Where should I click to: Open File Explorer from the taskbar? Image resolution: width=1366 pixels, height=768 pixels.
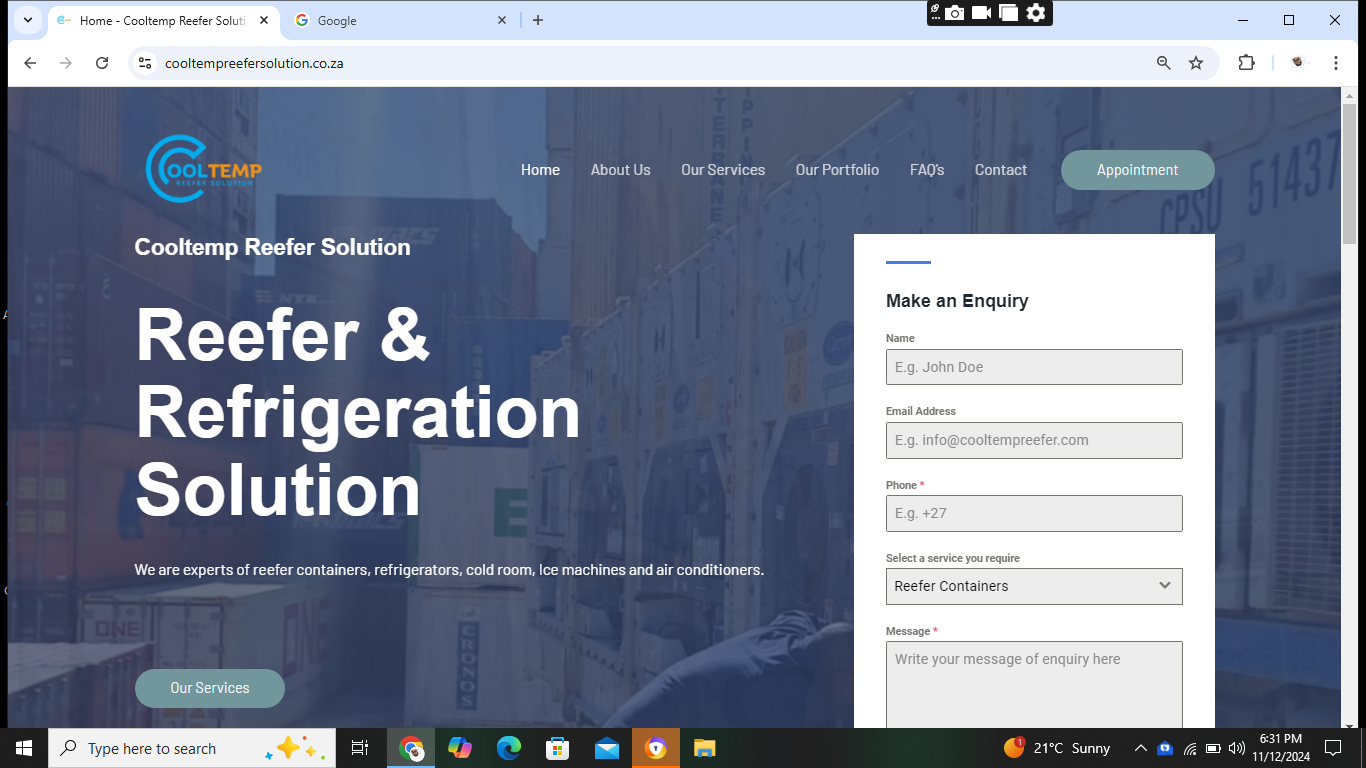coord(704,748)
